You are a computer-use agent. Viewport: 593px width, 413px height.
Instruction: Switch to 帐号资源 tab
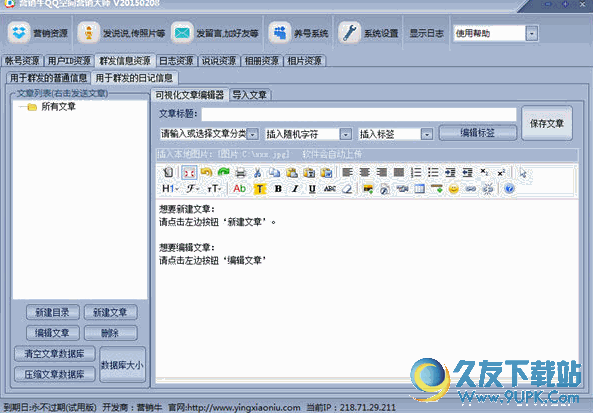(22, 61)
